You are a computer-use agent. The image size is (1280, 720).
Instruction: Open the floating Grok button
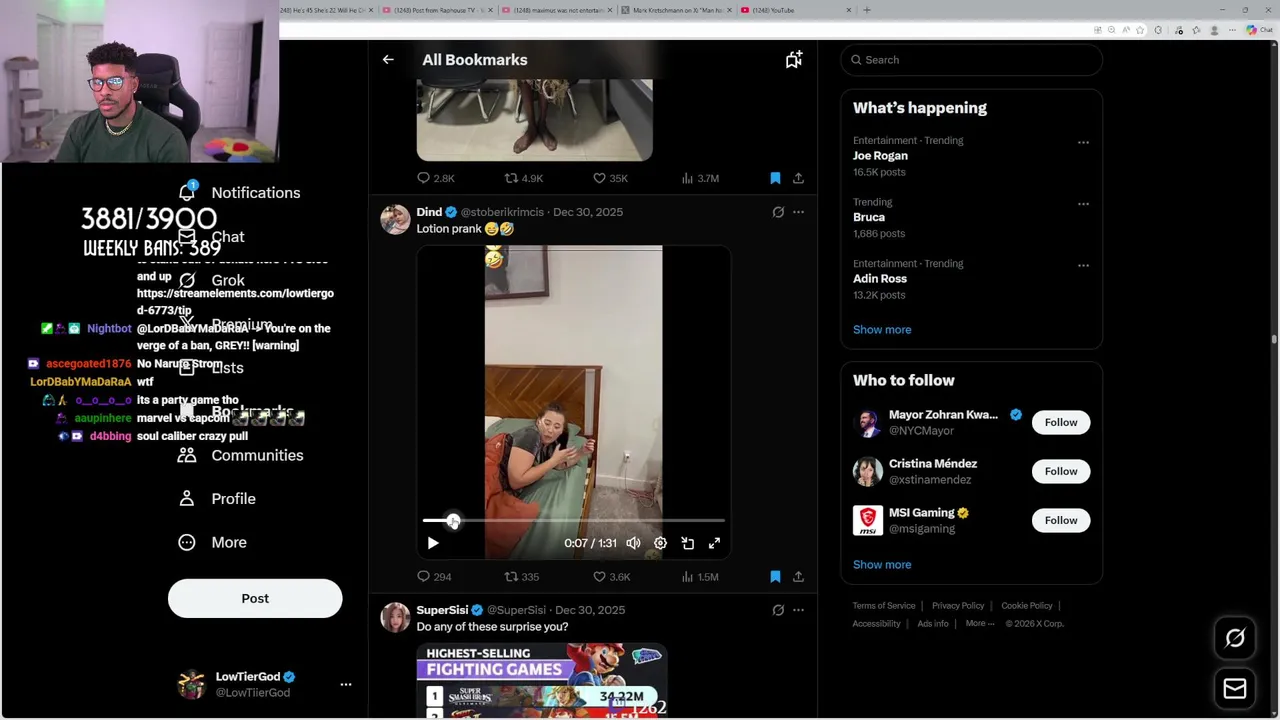pos(1235,638)
